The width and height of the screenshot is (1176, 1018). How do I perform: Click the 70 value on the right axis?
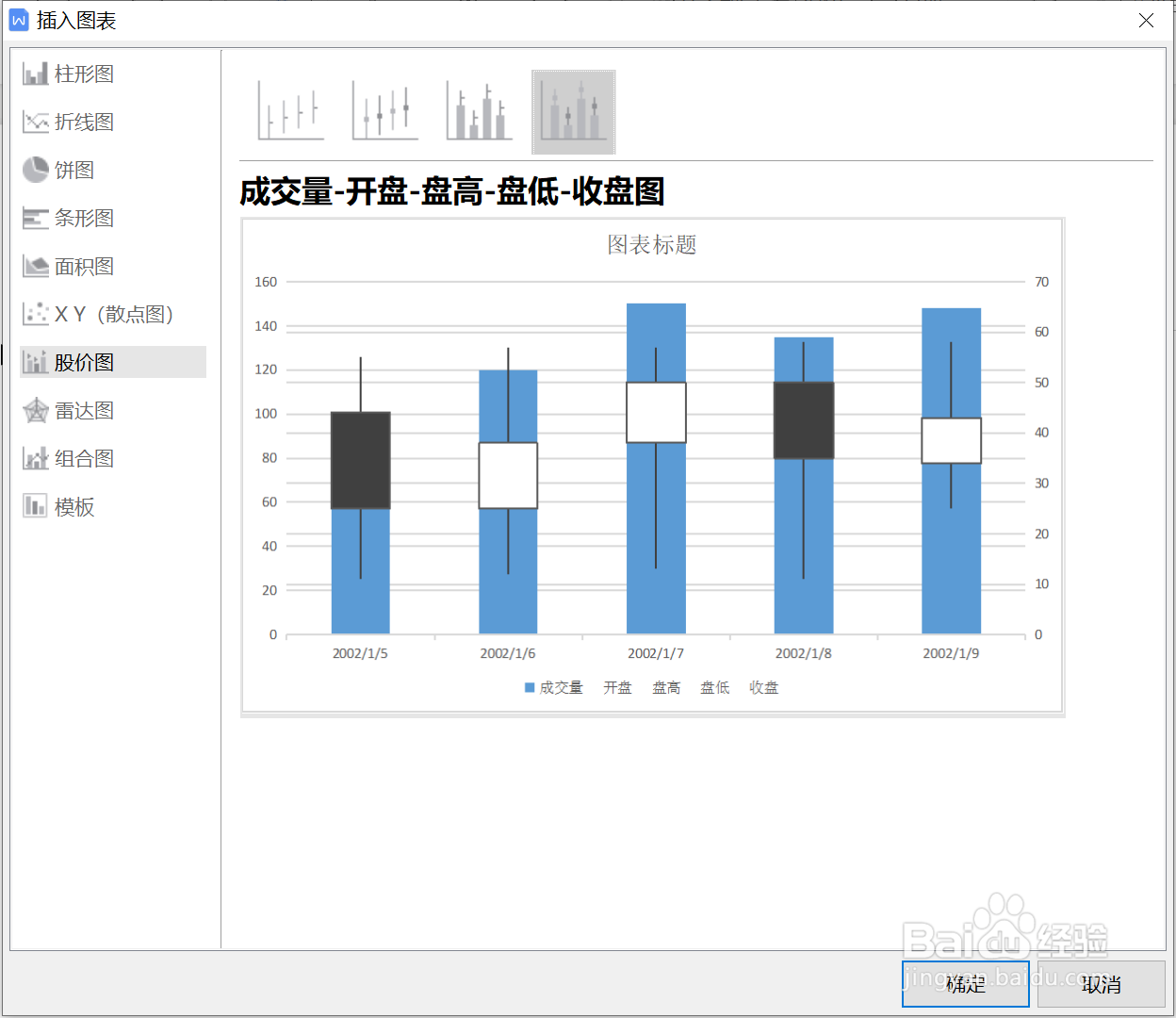point(1041,282)
